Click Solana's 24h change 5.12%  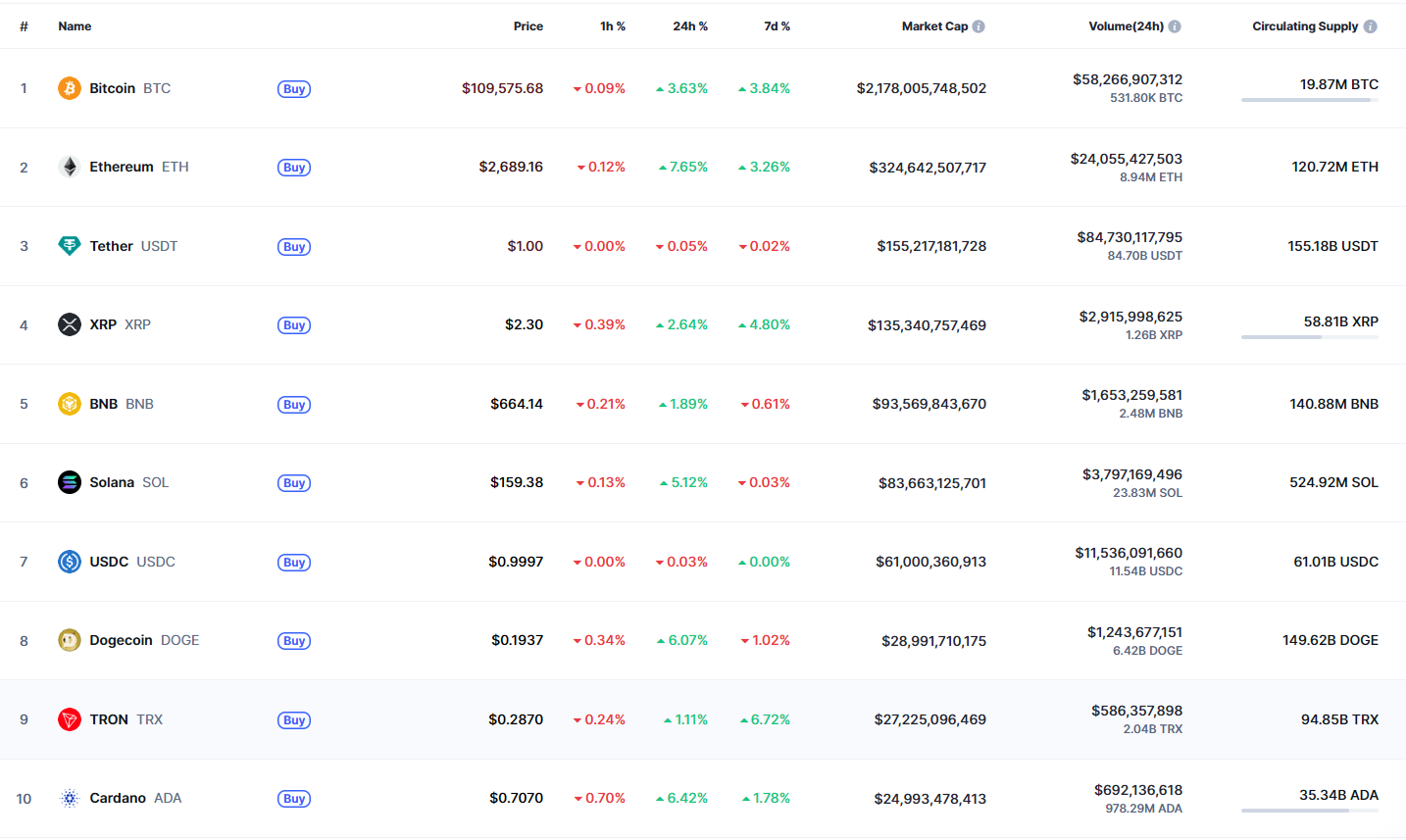pos(683,482)
